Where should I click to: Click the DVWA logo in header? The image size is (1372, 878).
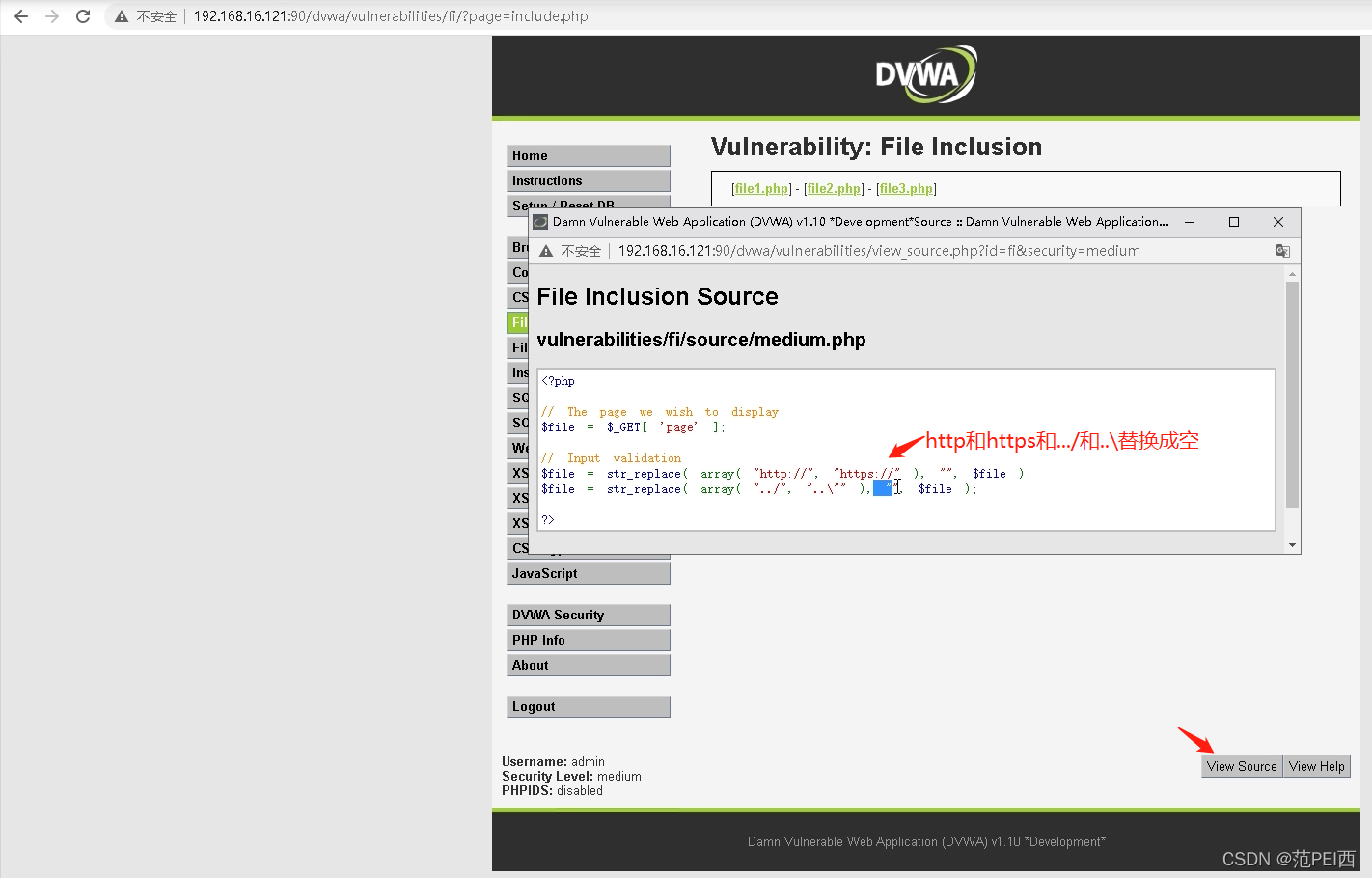[925, 74]
